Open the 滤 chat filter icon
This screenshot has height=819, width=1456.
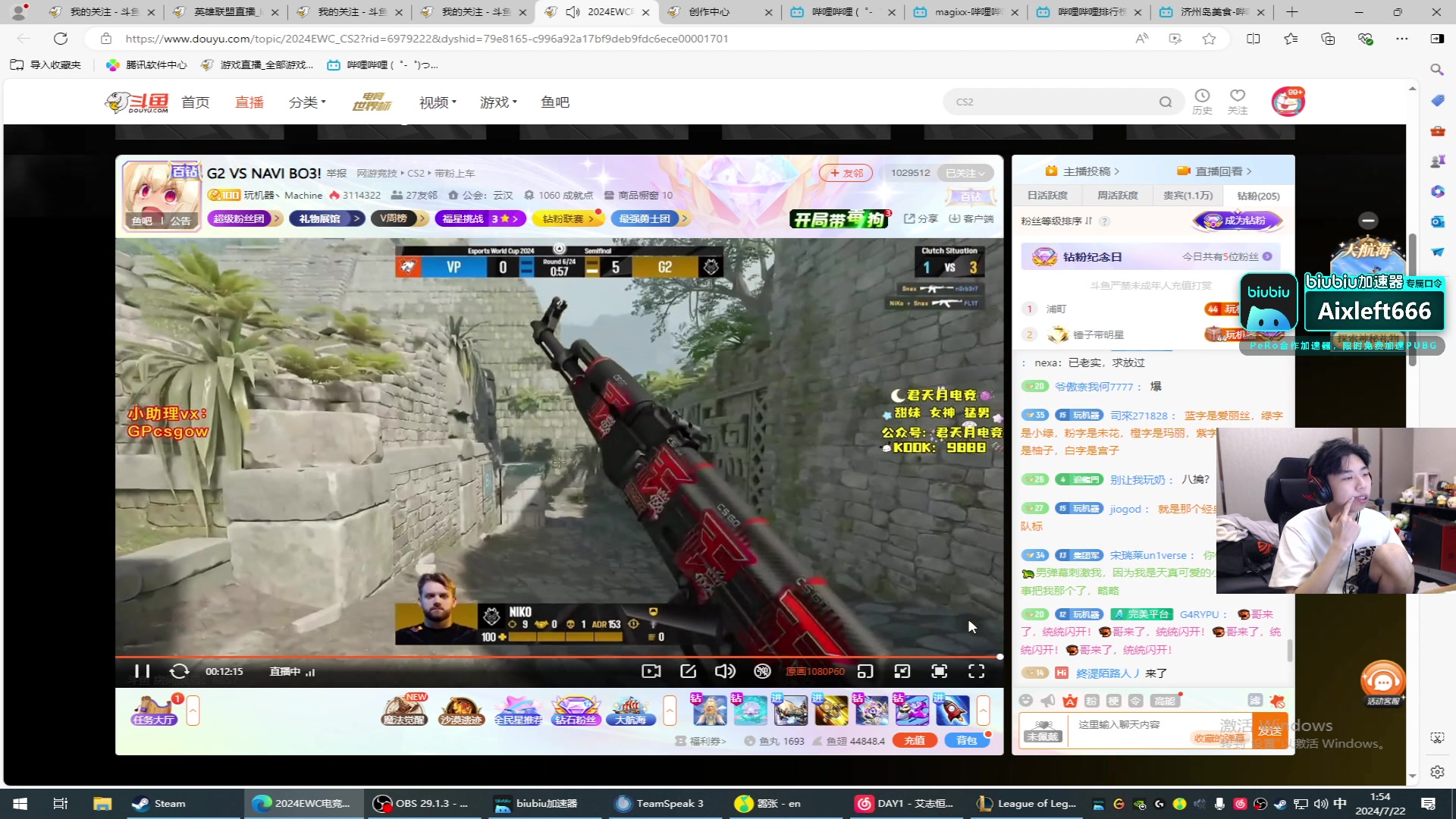(1255, 701)
